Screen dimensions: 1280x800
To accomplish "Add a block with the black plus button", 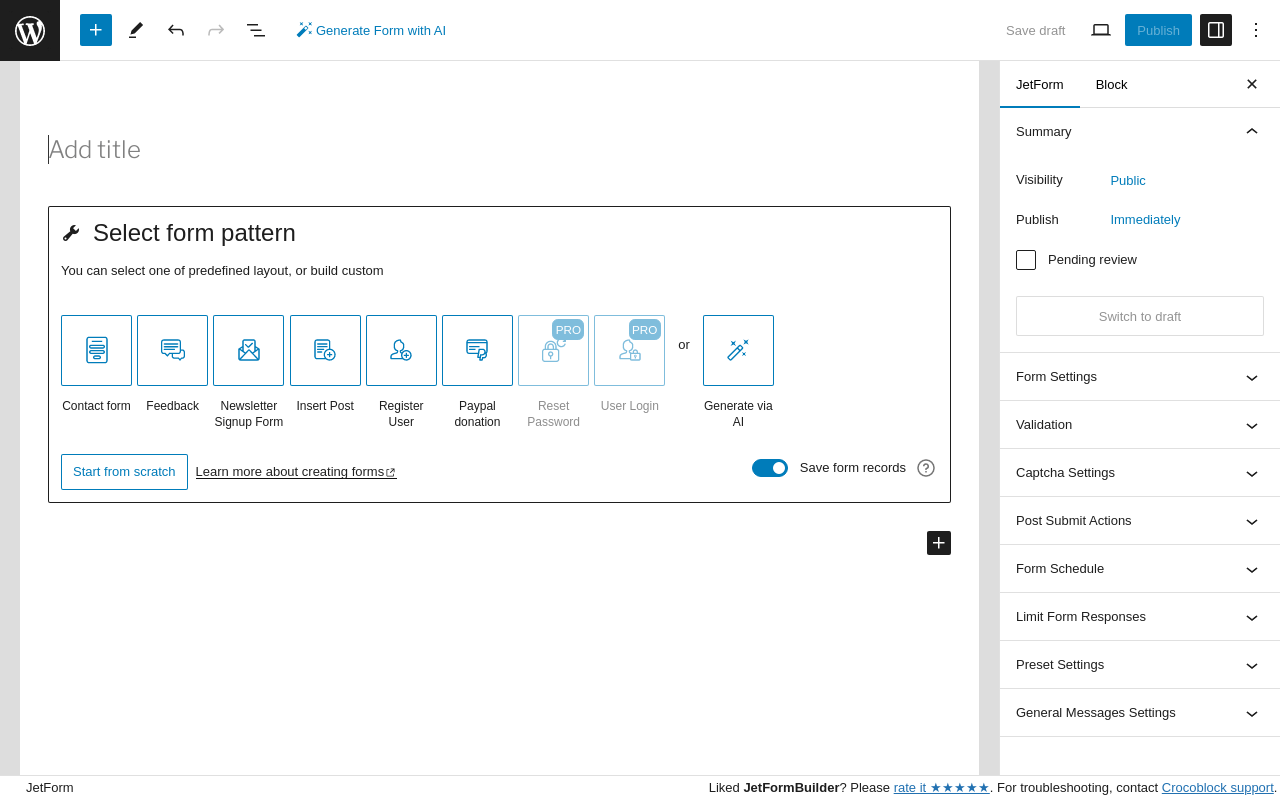I will (x=939, y=543).
